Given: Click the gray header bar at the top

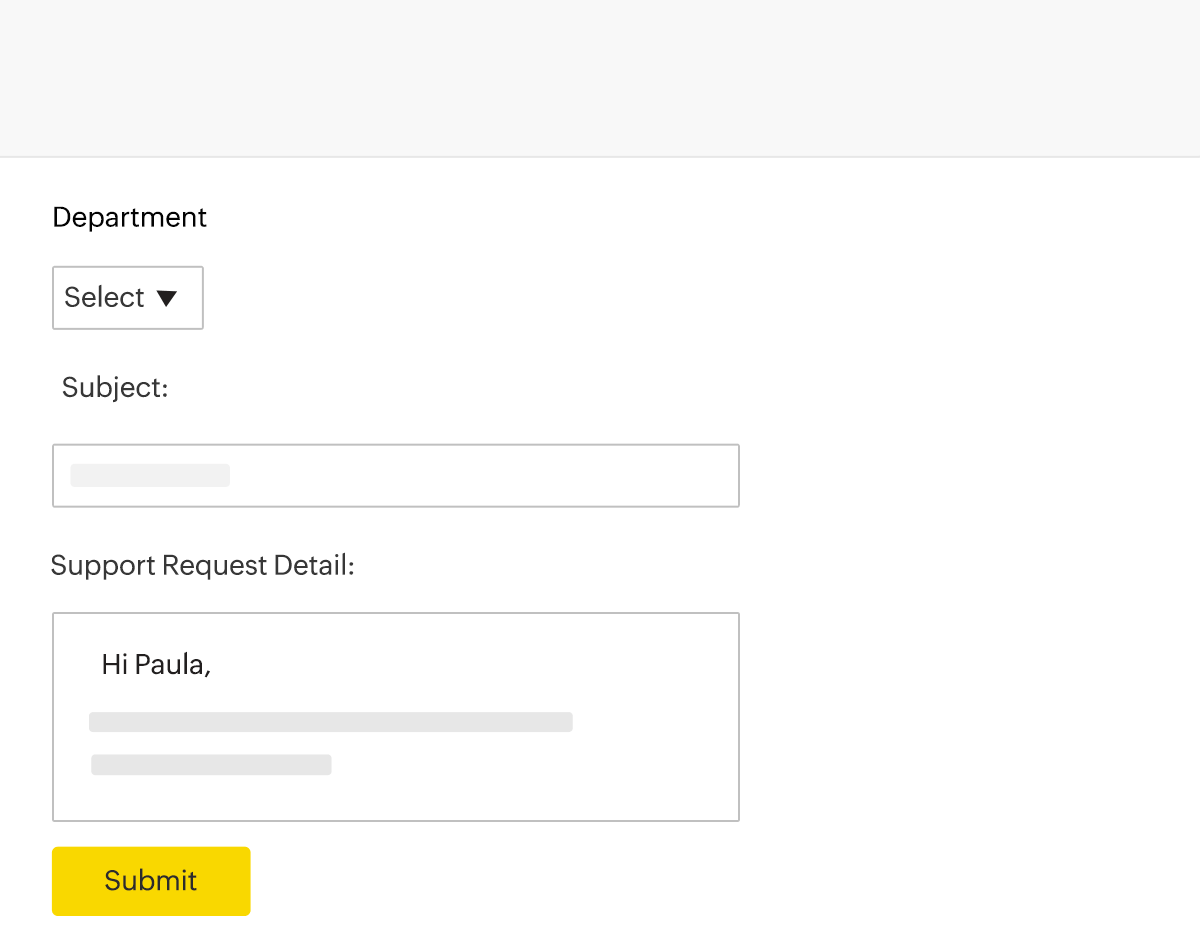Looking at the screenshot, I should click(600, 77).
